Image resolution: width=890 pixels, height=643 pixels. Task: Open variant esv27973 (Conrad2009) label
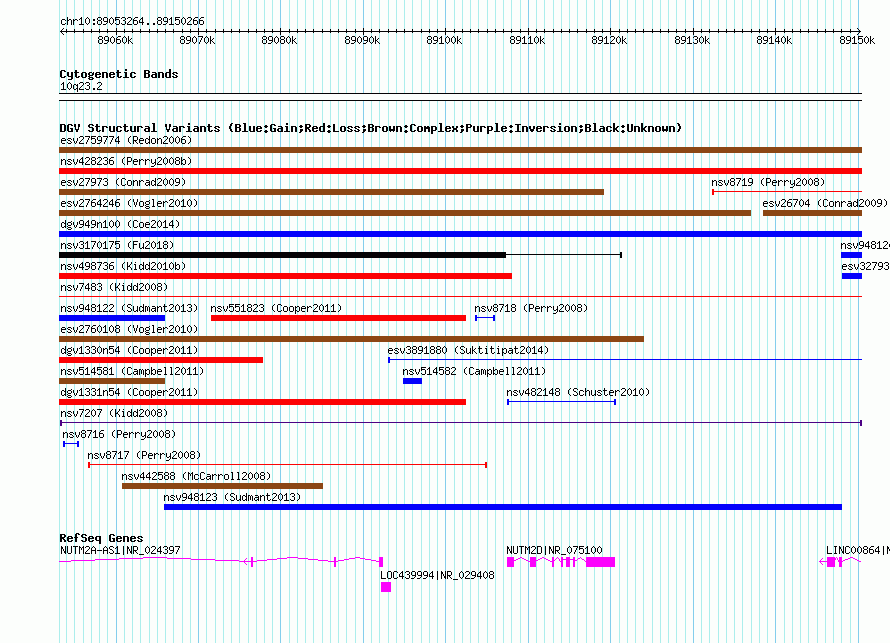pyautogui.click(x=123, y=182)
